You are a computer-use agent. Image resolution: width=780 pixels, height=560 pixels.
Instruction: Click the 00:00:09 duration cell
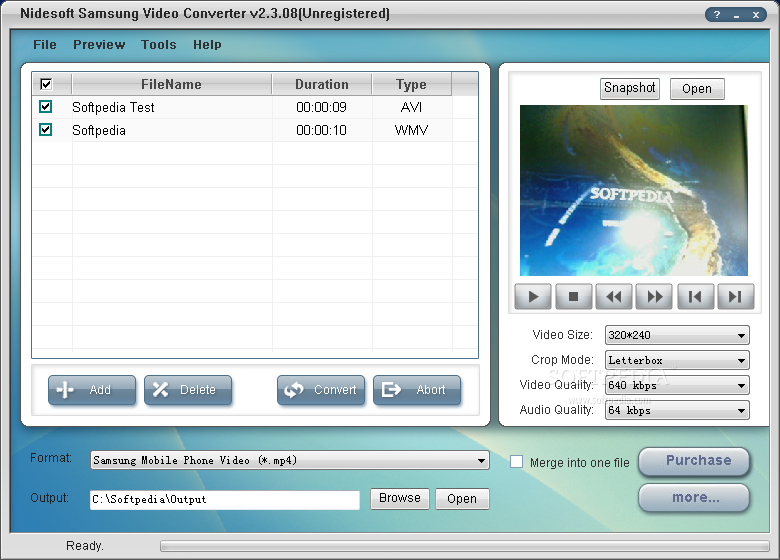point(321,107)
